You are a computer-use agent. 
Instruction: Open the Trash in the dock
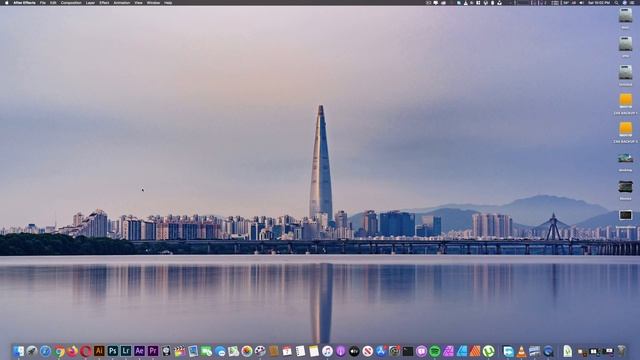coord(621,351)
